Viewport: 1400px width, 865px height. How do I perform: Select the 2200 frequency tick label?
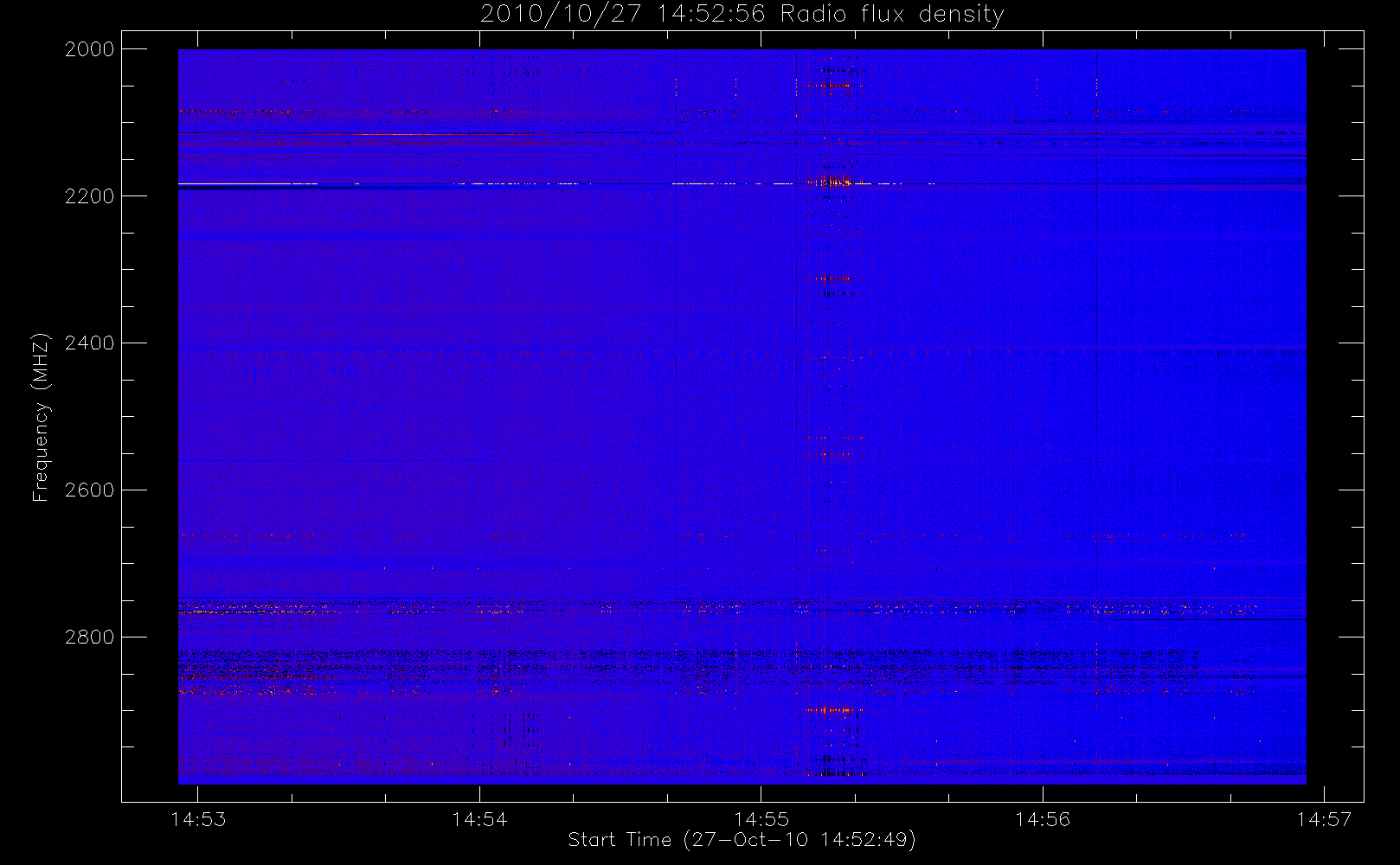[x=90, y=196]
